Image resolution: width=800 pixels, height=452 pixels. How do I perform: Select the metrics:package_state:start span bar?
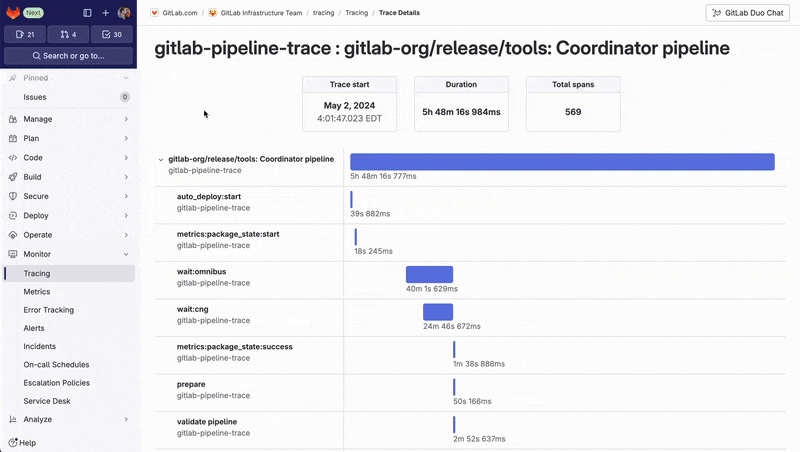pos(356,237)
